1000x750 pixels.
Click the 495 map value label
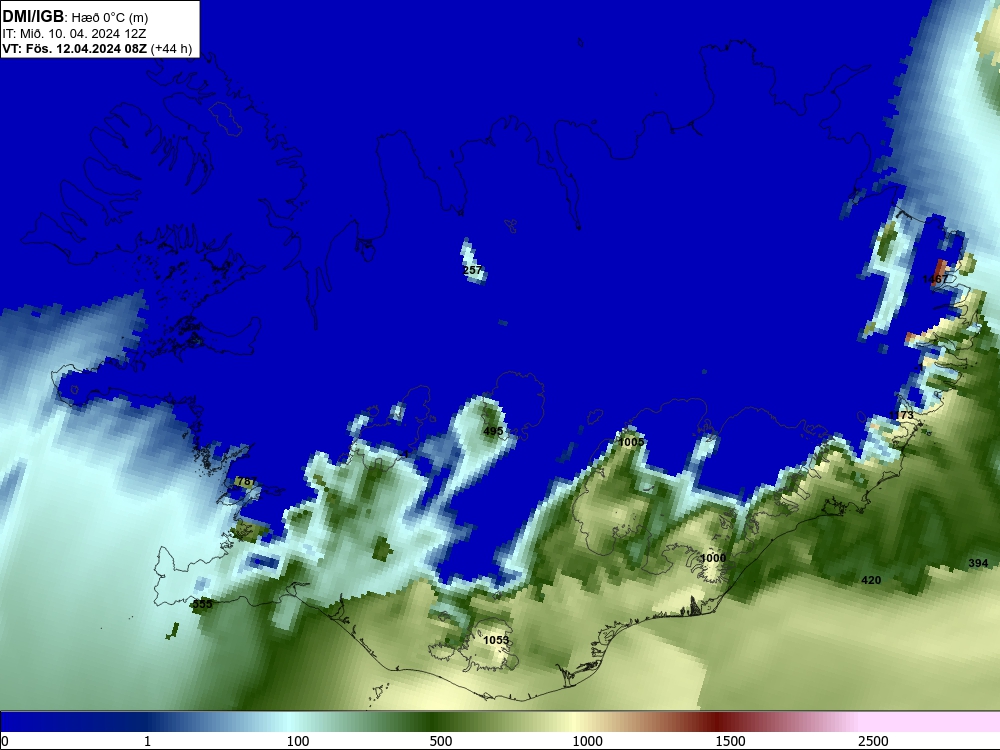(493, 431)
